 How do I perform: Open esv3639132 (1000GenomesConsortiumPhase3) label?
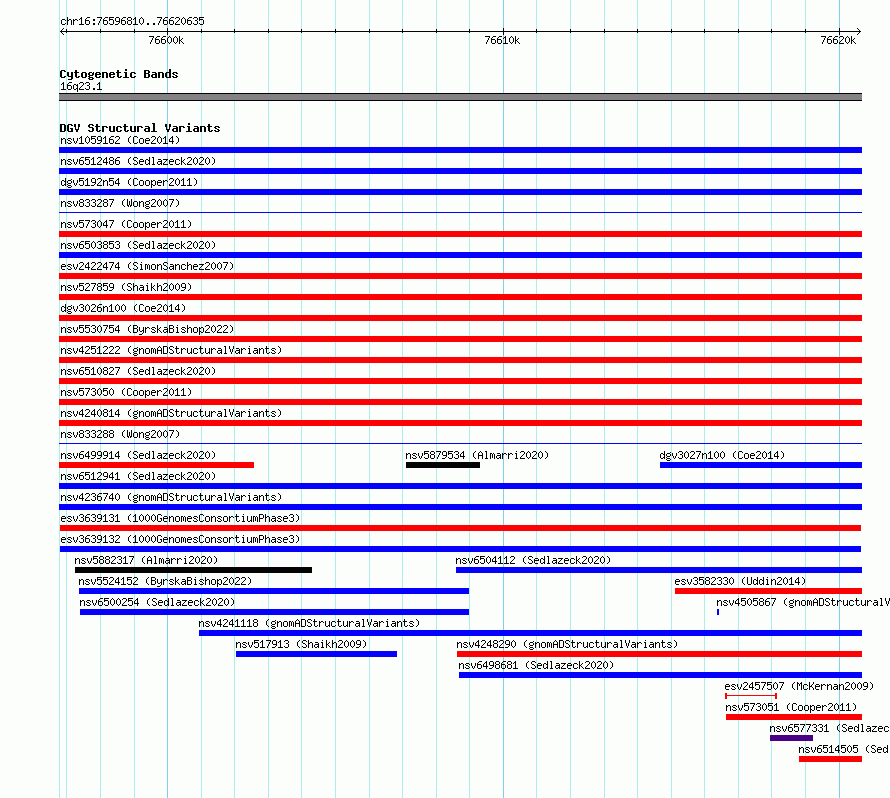point(180,539)
